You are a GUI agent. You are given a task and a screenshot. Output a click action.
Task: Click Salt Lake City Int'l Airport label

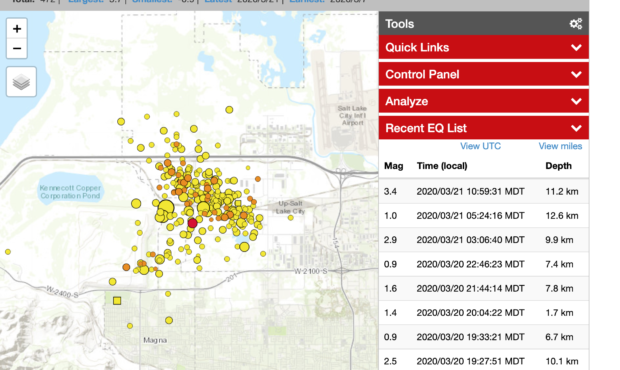pyautogui.click(x=352, y=115)
